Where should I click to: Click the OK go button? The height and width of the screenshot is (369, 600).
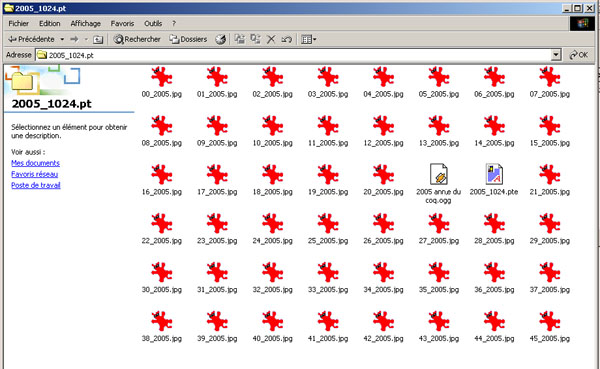pos(579,55)
